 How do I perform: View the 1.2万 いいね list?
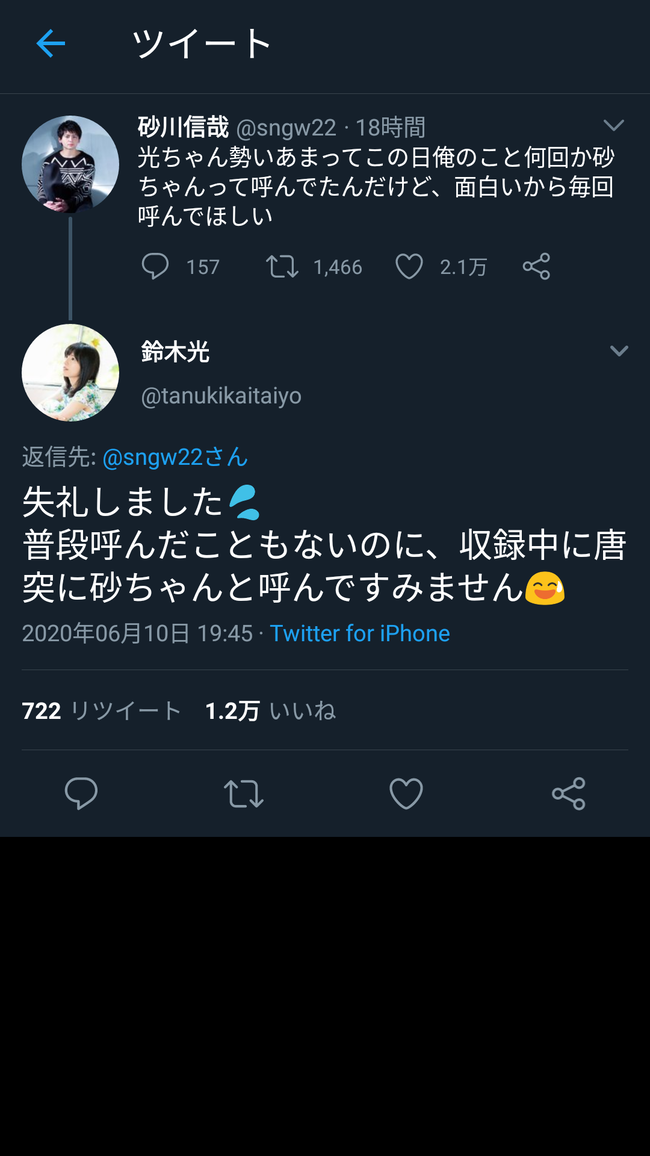click(x=270, y=711)
